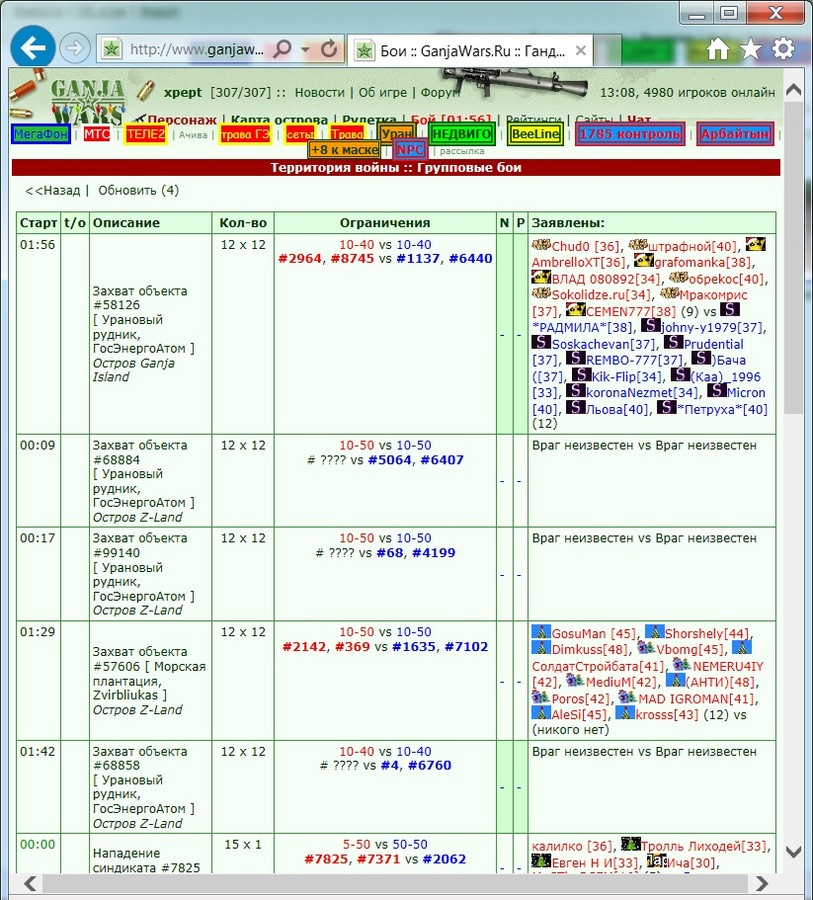813x900 pixels.
Task: Click the S icon before REMBO-777[37]
Action: 575,359
